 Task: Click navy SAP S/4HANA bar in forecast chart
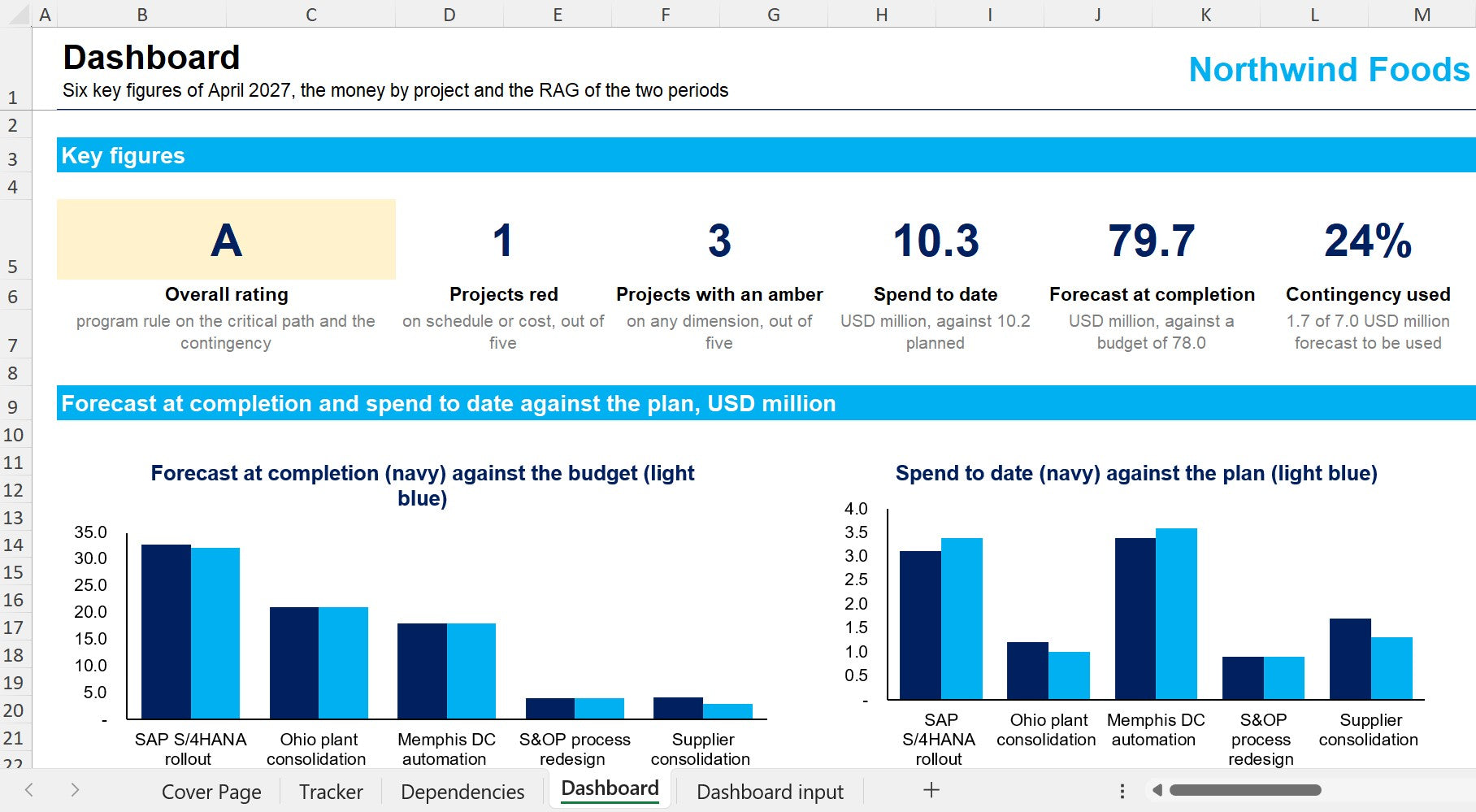point(166,632)
